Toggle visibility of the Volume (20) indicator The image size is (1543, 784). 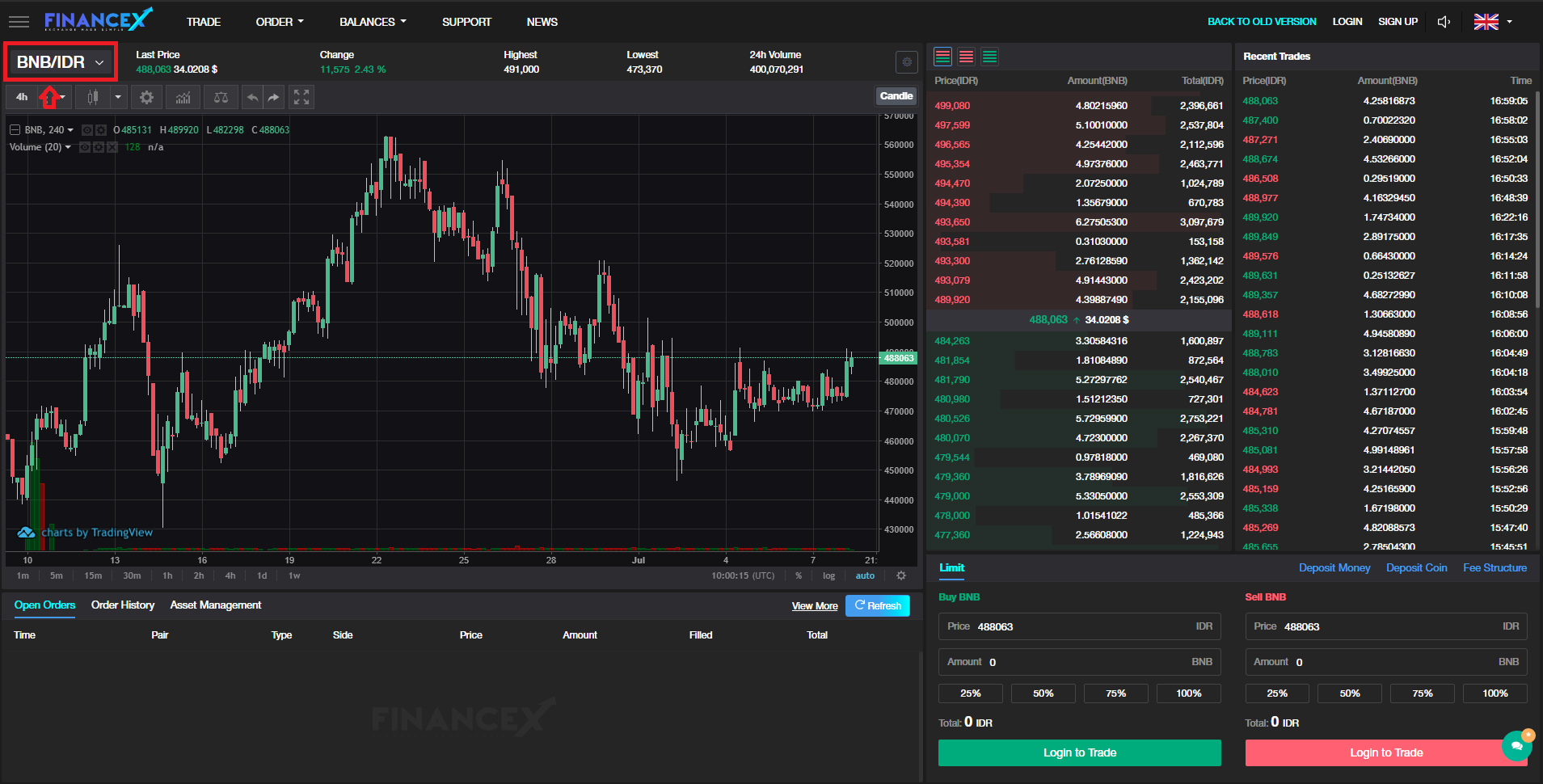coord(84,147)
